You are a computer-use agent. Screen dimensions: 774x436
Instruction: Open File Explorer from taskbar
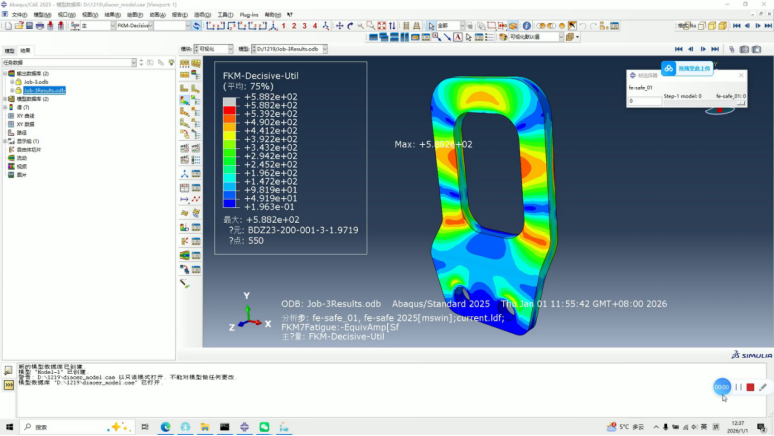click(x=205, y=427)
